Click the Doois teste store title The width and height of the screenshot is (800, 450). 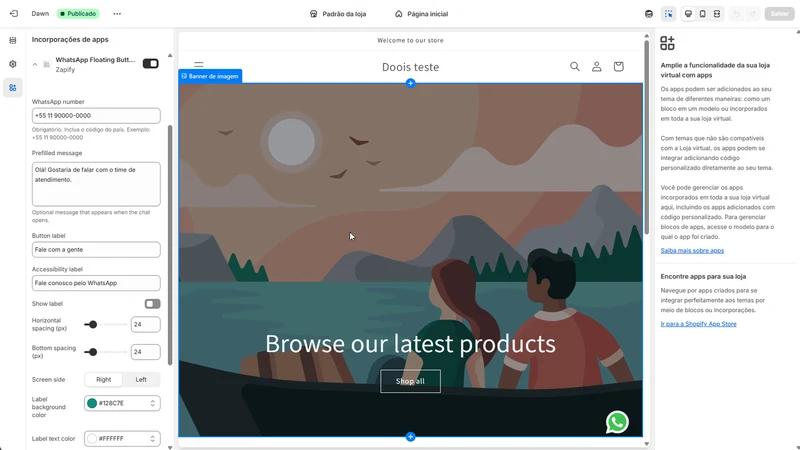[x=410, y=67]
